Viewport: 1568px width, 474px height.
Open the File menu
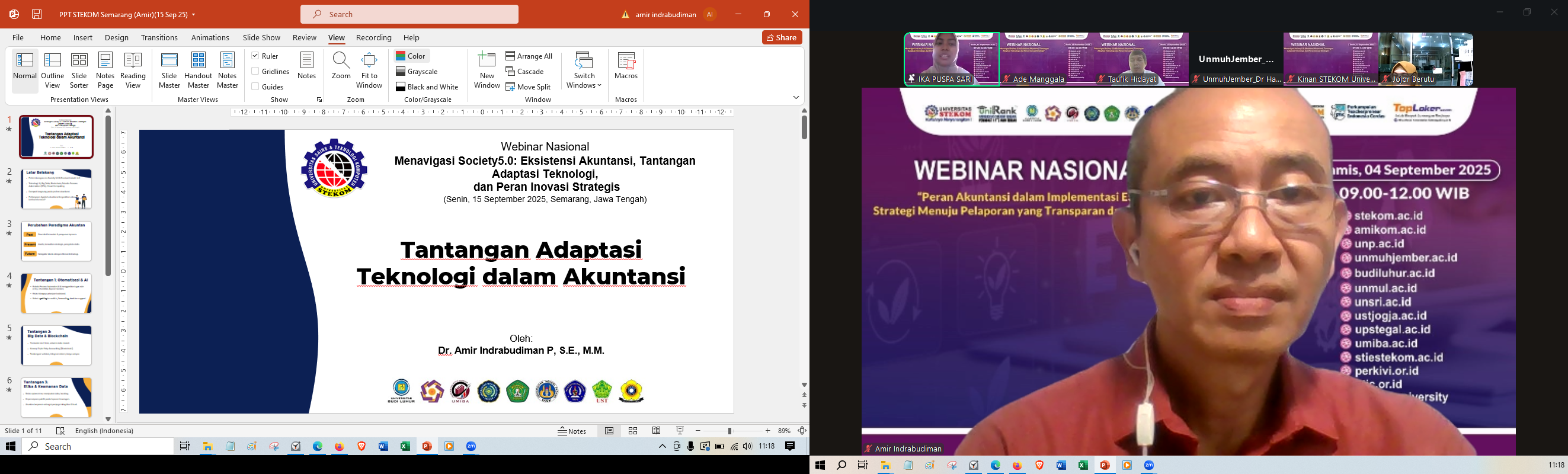click(x=18, y=38)
